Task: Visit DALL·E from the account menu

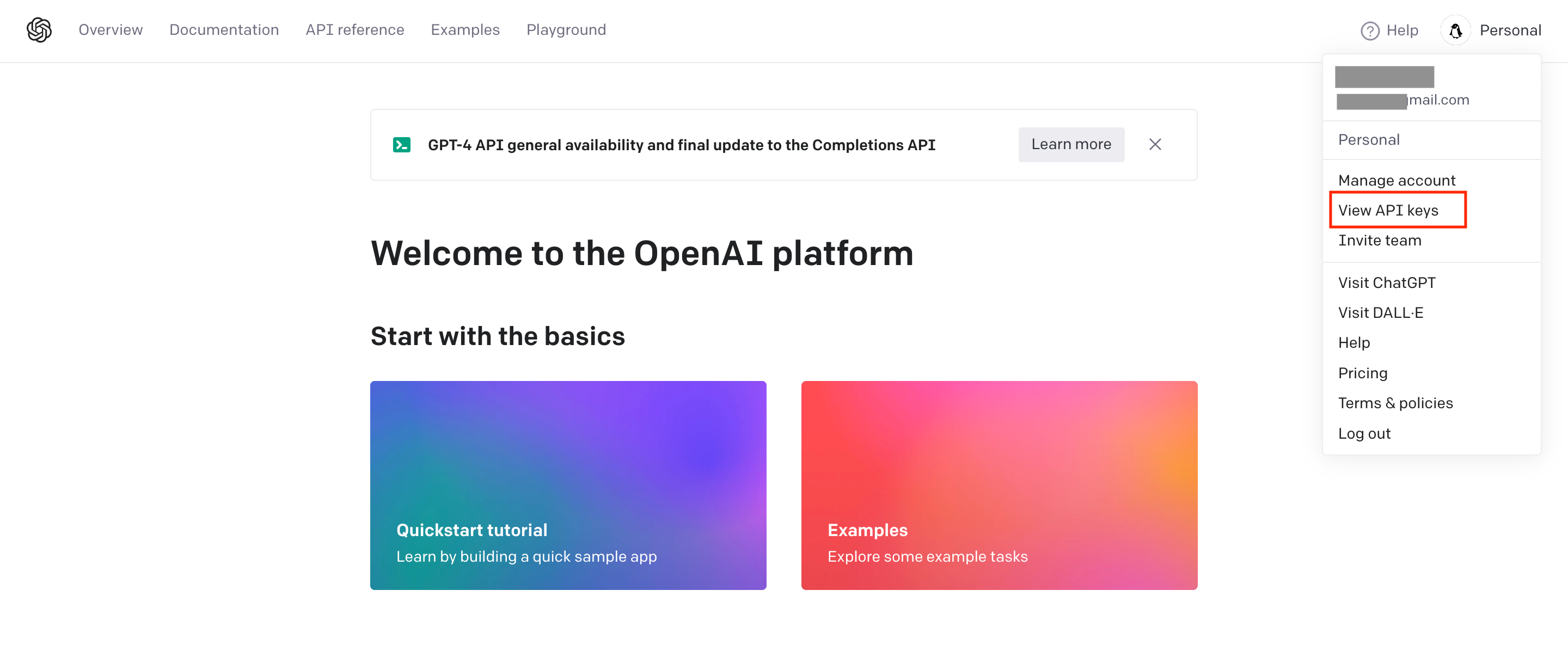Action: click(x=1382, y=312)
